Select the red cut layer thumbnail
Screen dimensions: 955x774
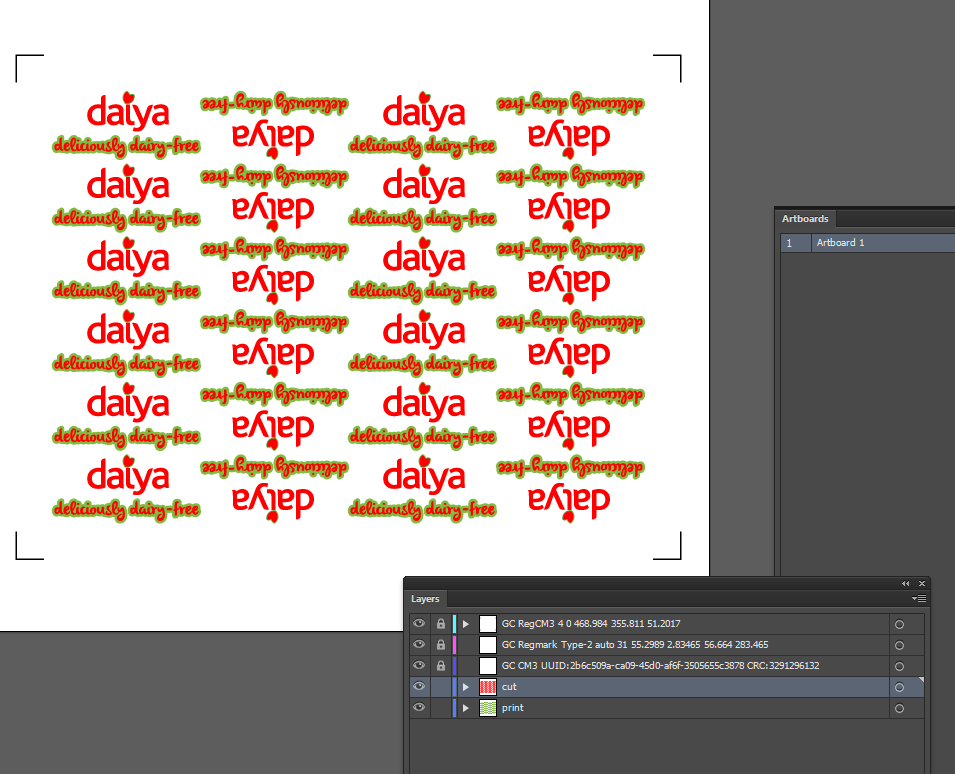[488, 687]
